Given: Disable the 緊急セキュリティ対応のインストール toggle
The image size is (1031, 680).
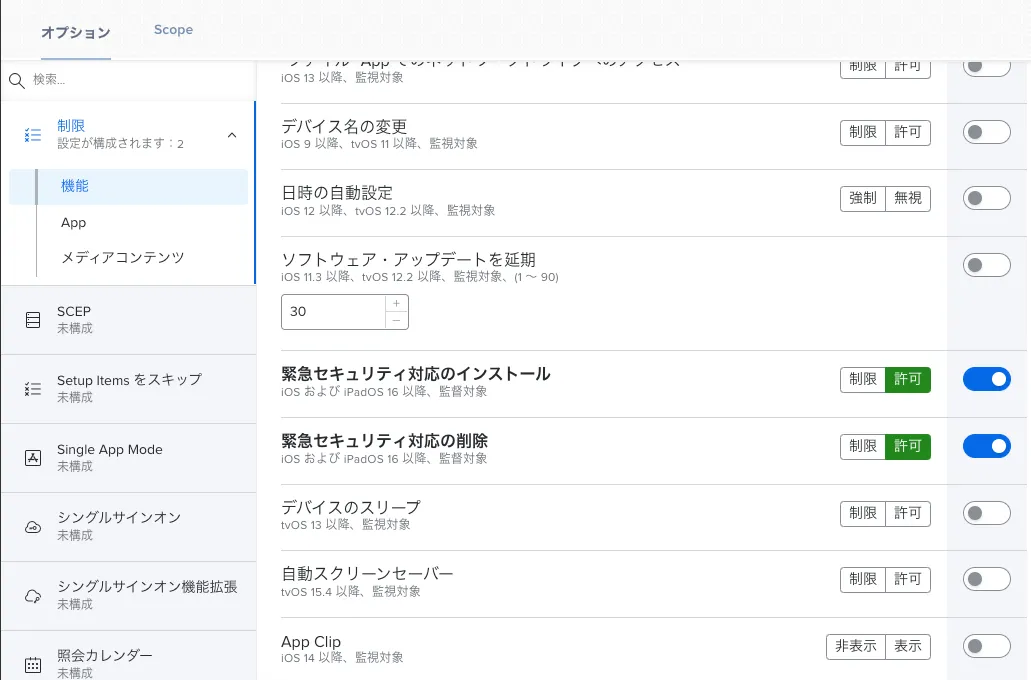Looking at the screenshot, I should click(986, 379).
